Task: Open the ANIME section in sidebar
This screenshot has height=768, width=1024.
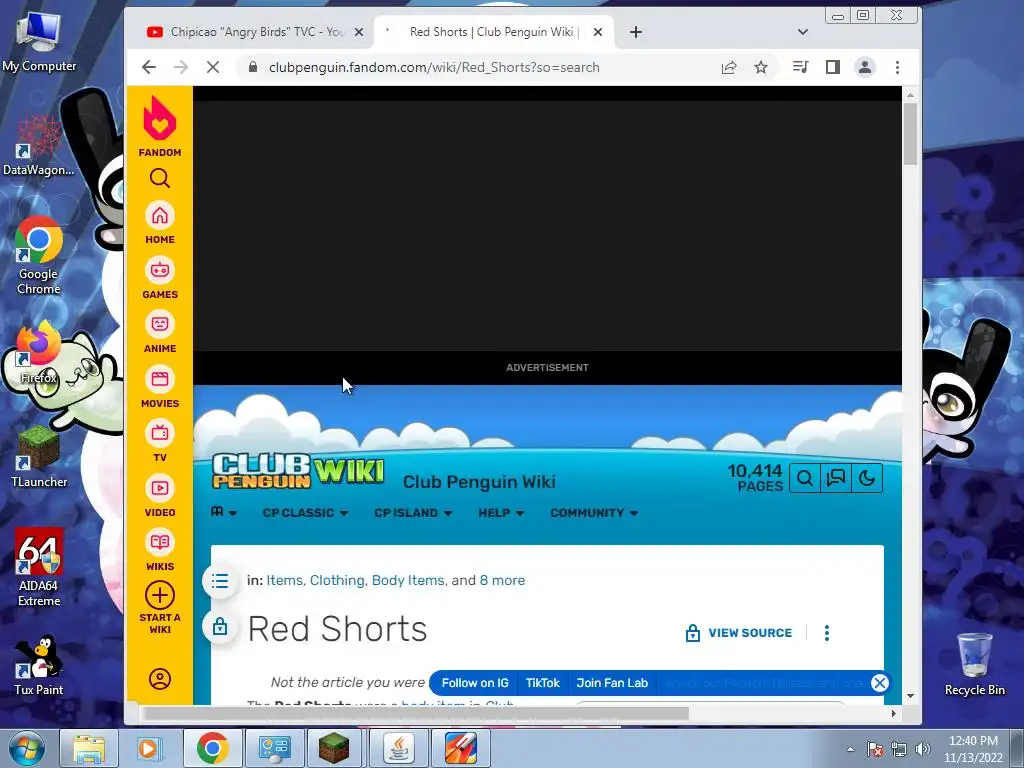Action: 160,333
